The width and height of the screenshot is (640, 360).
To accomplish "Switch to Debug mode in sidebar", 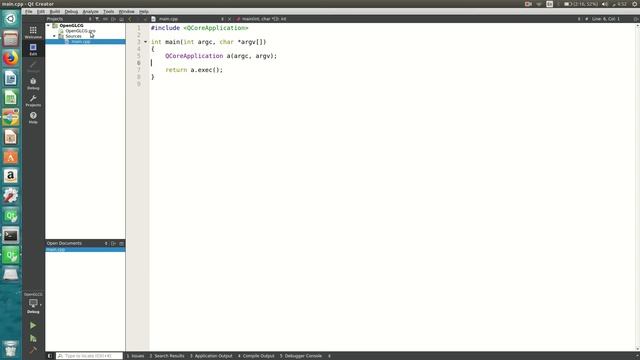I will (33, 84).
